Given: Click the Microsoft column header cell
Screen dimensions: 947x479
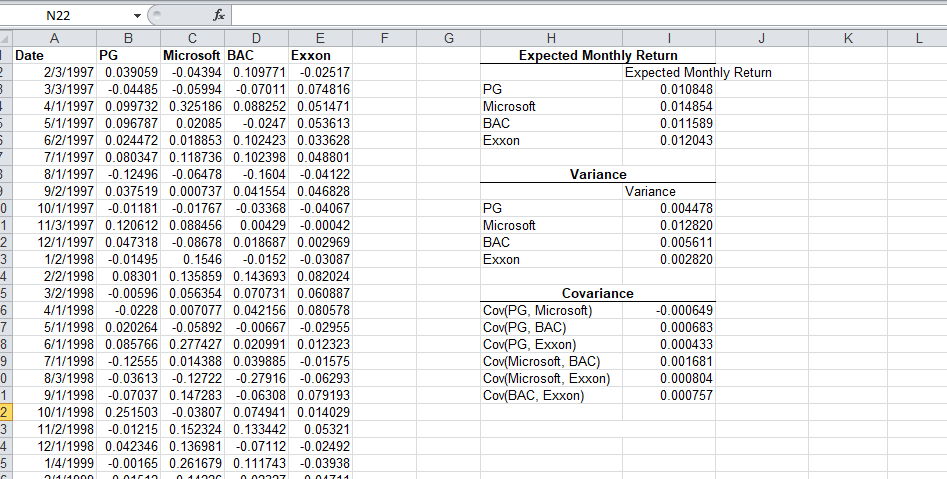Looking at the screenshot, I should click(x=193, y=56).
